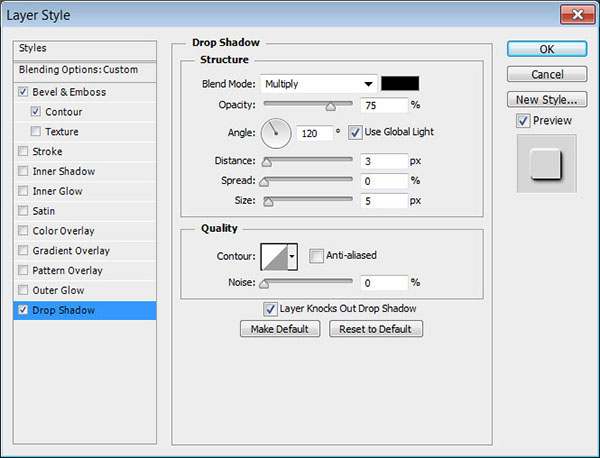Toggle Layer Knocks Out Drop Shadow
Viewport: 600px width, 458px height.
click(x=270, y=309)
